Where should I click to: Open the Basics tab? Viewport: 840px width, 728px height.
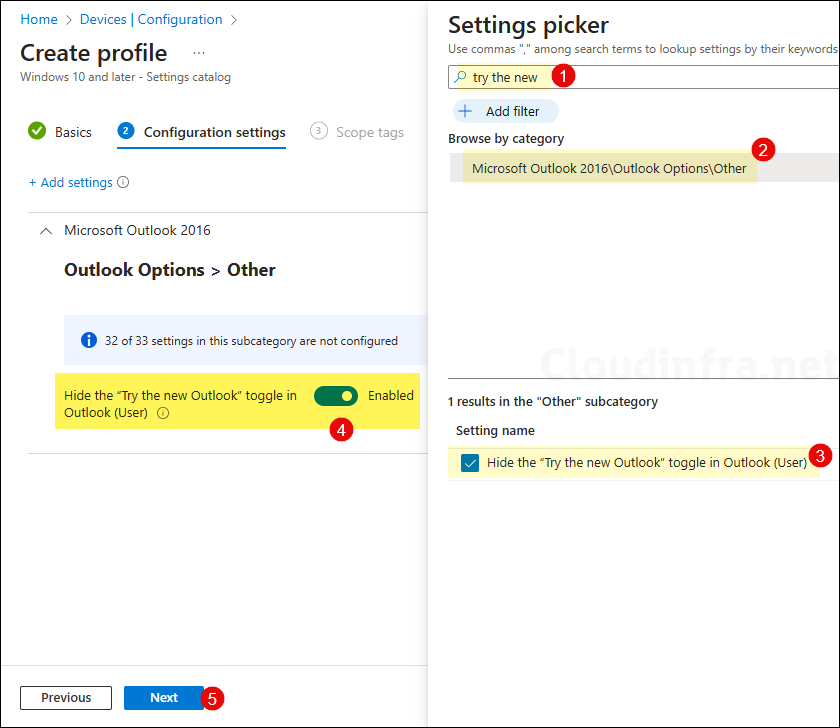click(x=72, y=131)
